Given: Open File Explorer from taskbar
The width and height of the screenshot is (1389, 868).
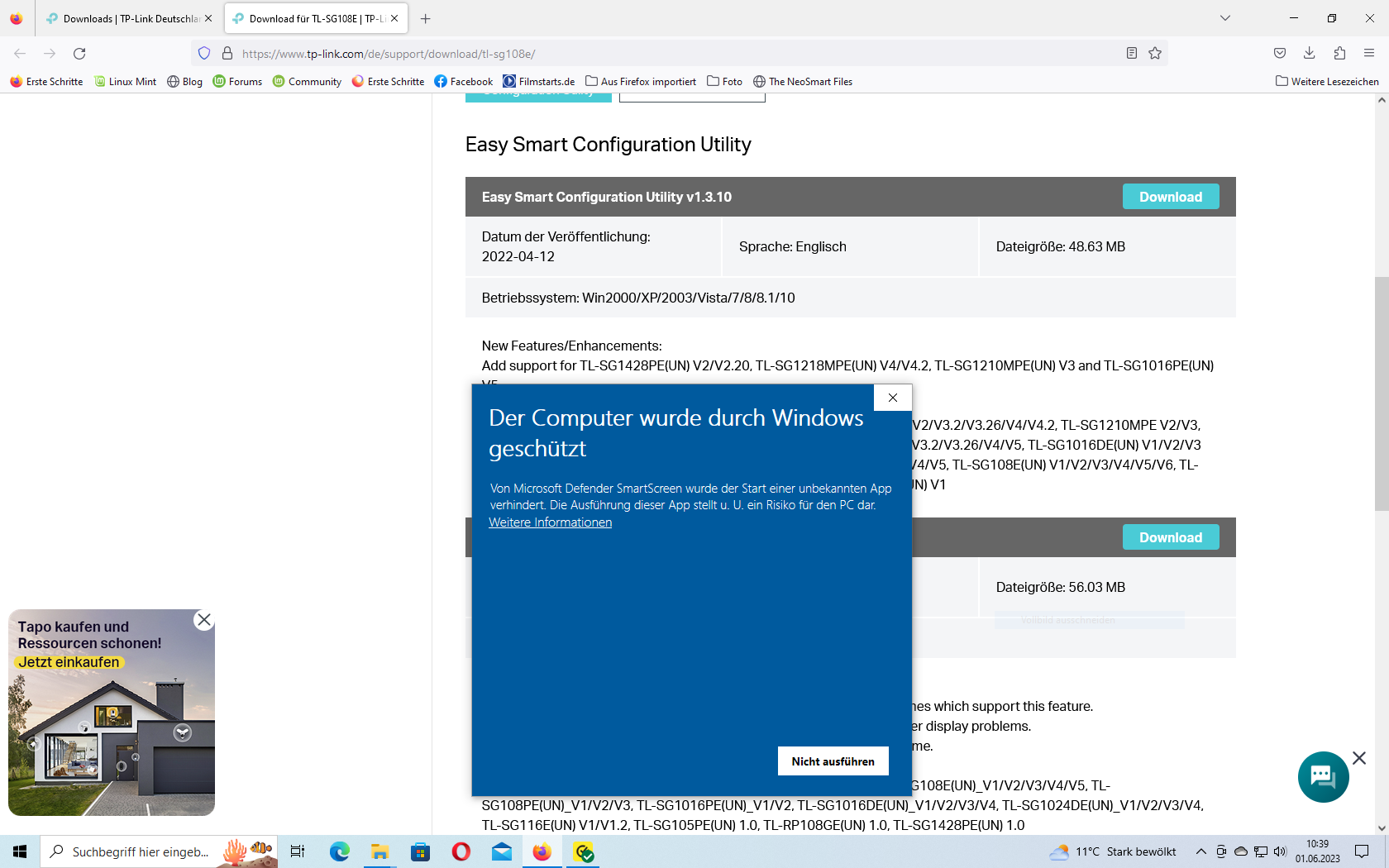Looking at the screenshot, I should [x=379, y=851].
